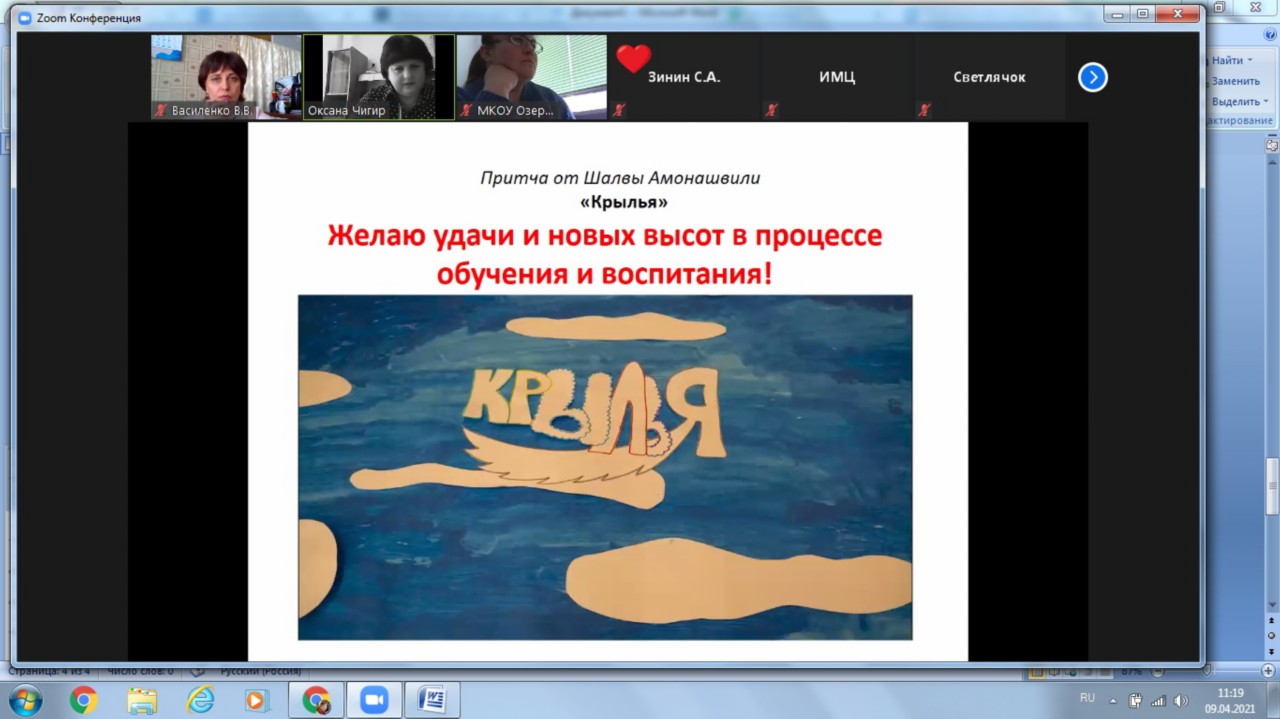This screenshot has height=719, width=1280.
Task: Click the Заменить button in Word
Action: (1236, 81)
